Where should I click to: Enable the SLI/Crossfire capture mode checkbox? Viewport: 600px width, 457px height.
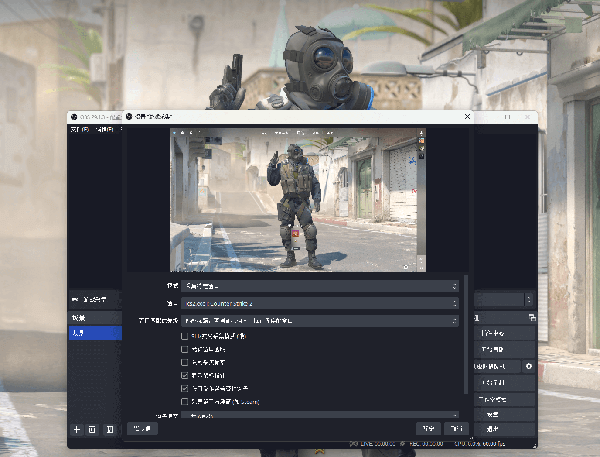click(184, 336)
